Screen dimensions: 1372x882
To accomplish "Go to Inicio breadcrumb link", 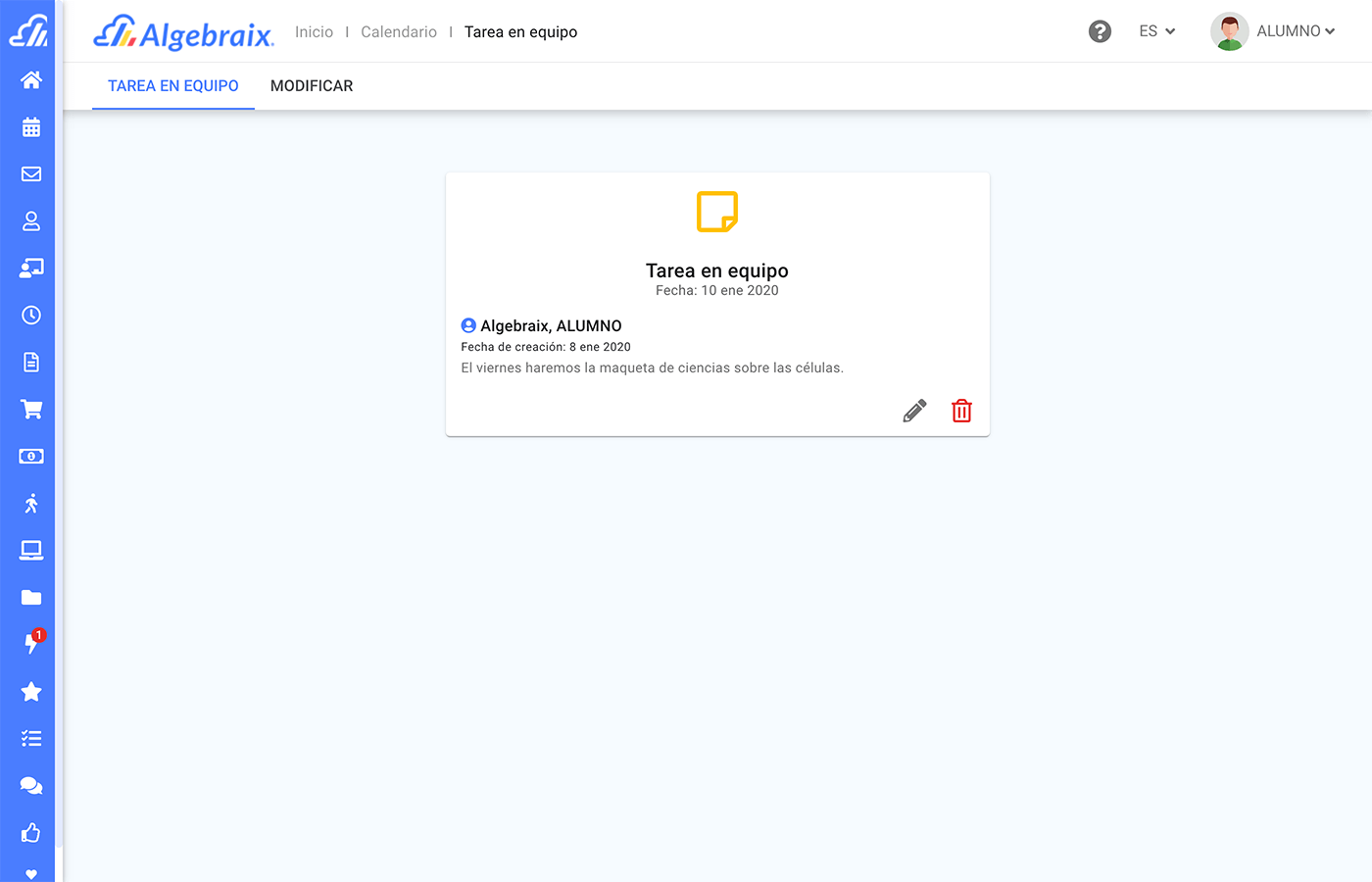I will click(314, 32).
